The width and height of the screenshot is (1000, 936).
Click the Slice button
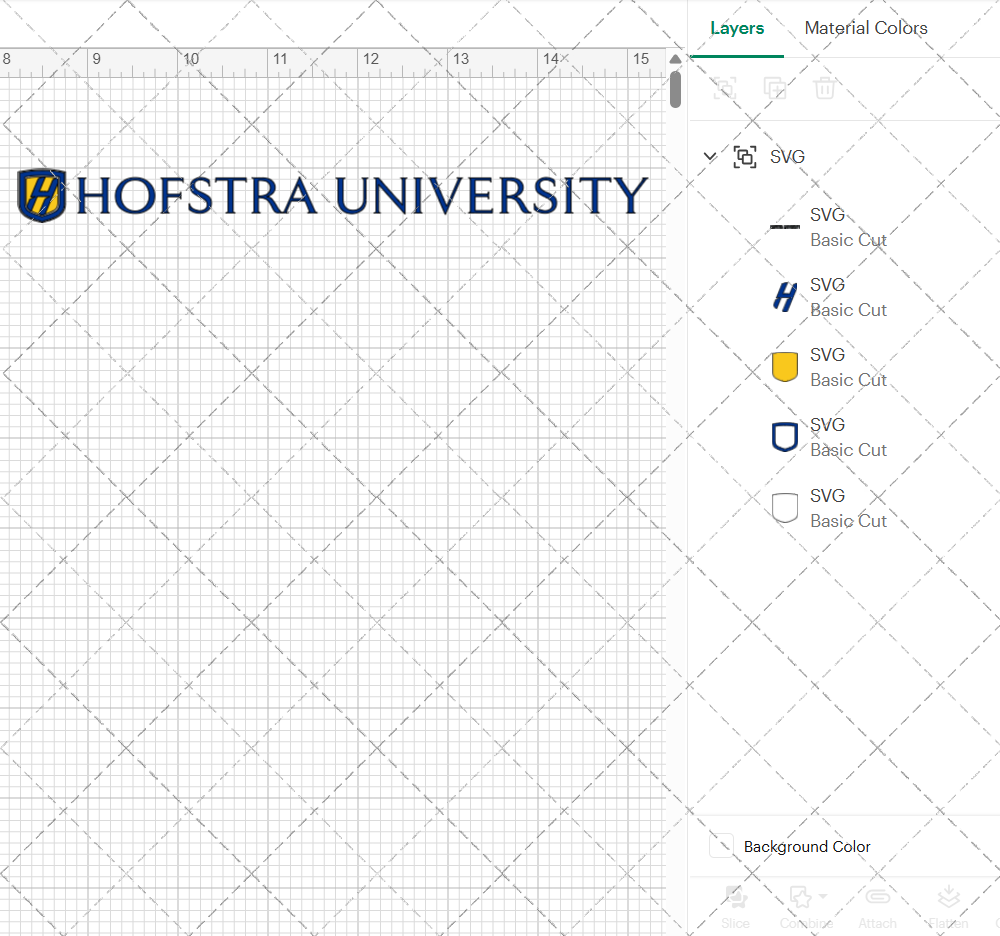point(735,907)
